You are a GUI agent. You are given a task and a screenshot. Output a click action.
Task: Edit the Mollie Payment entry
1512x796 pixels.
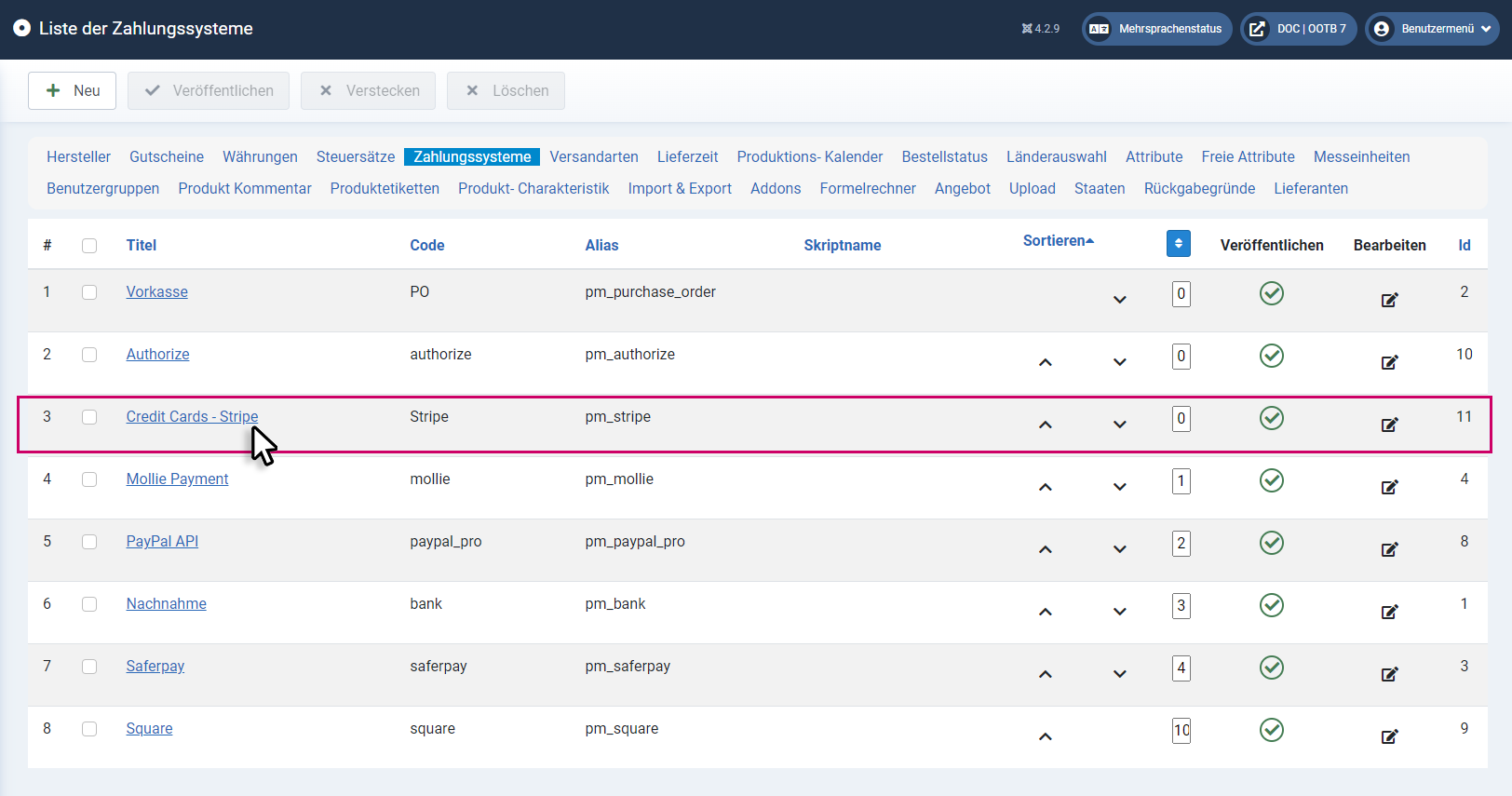(x=1389, y=487)
